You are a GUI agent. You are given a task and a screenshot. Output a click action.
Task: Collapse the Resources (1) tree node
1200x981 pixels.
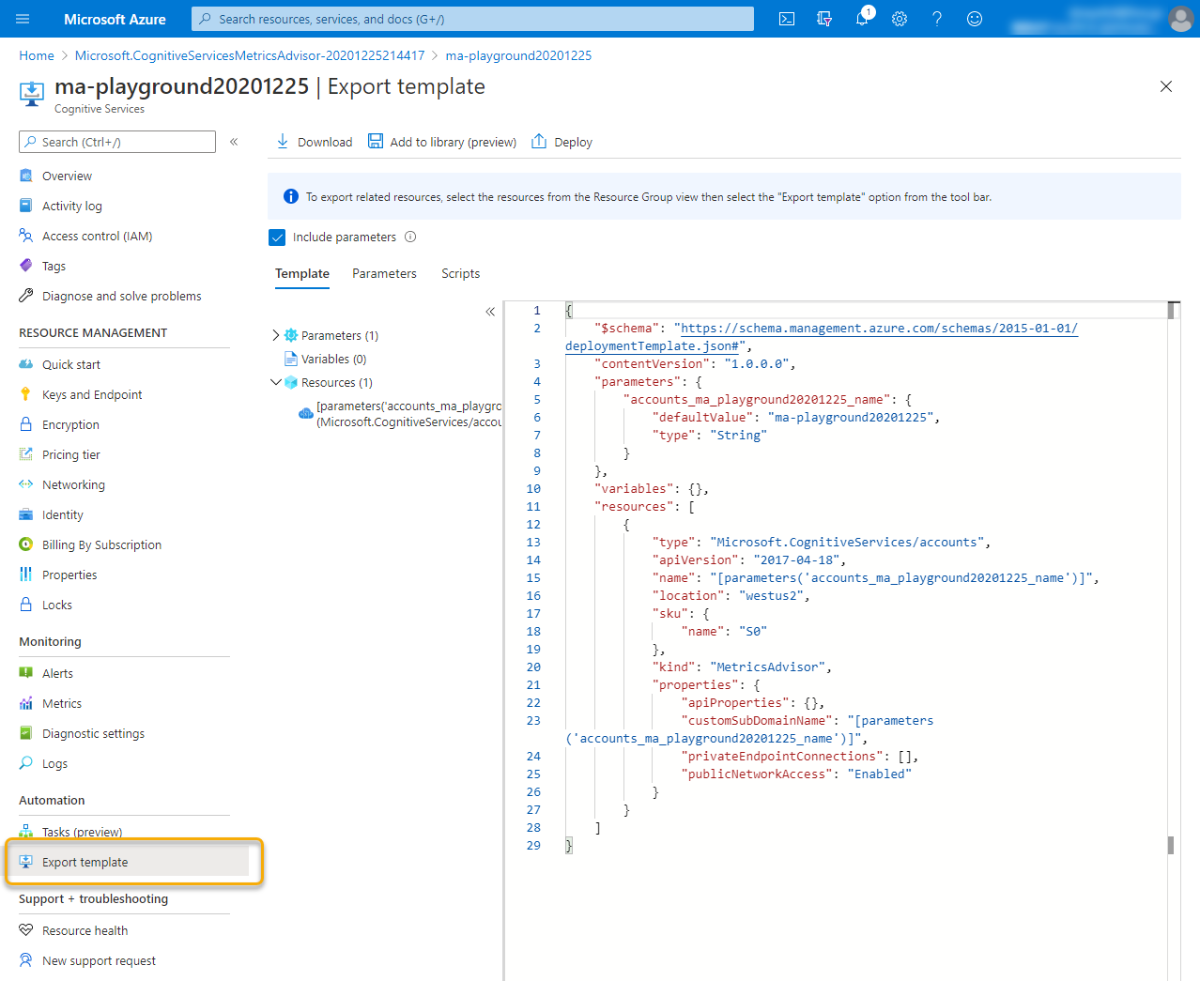(x=277, y=382)
